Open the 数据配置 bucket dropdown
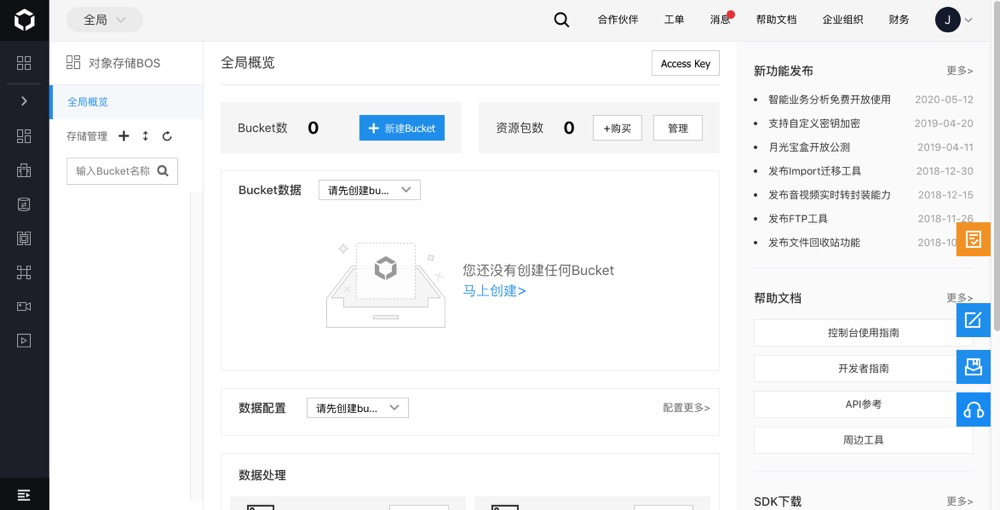Screen dimensions: 1000x510 click(358, 408)
